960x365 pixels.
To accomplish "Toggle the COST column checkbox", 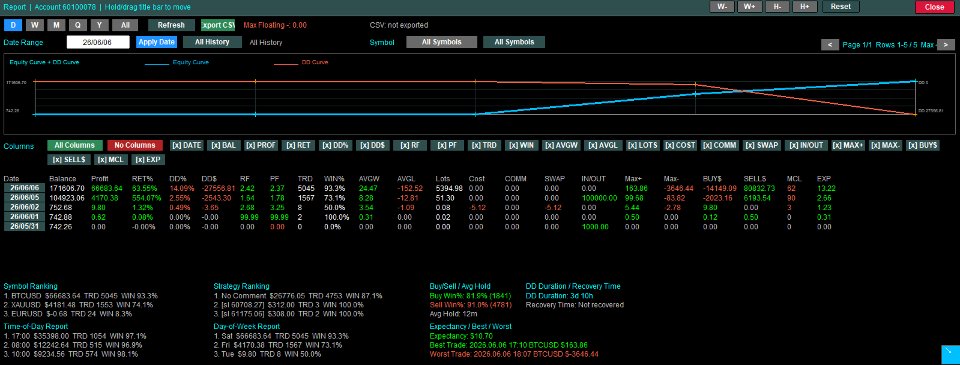I will pos(681,146).
